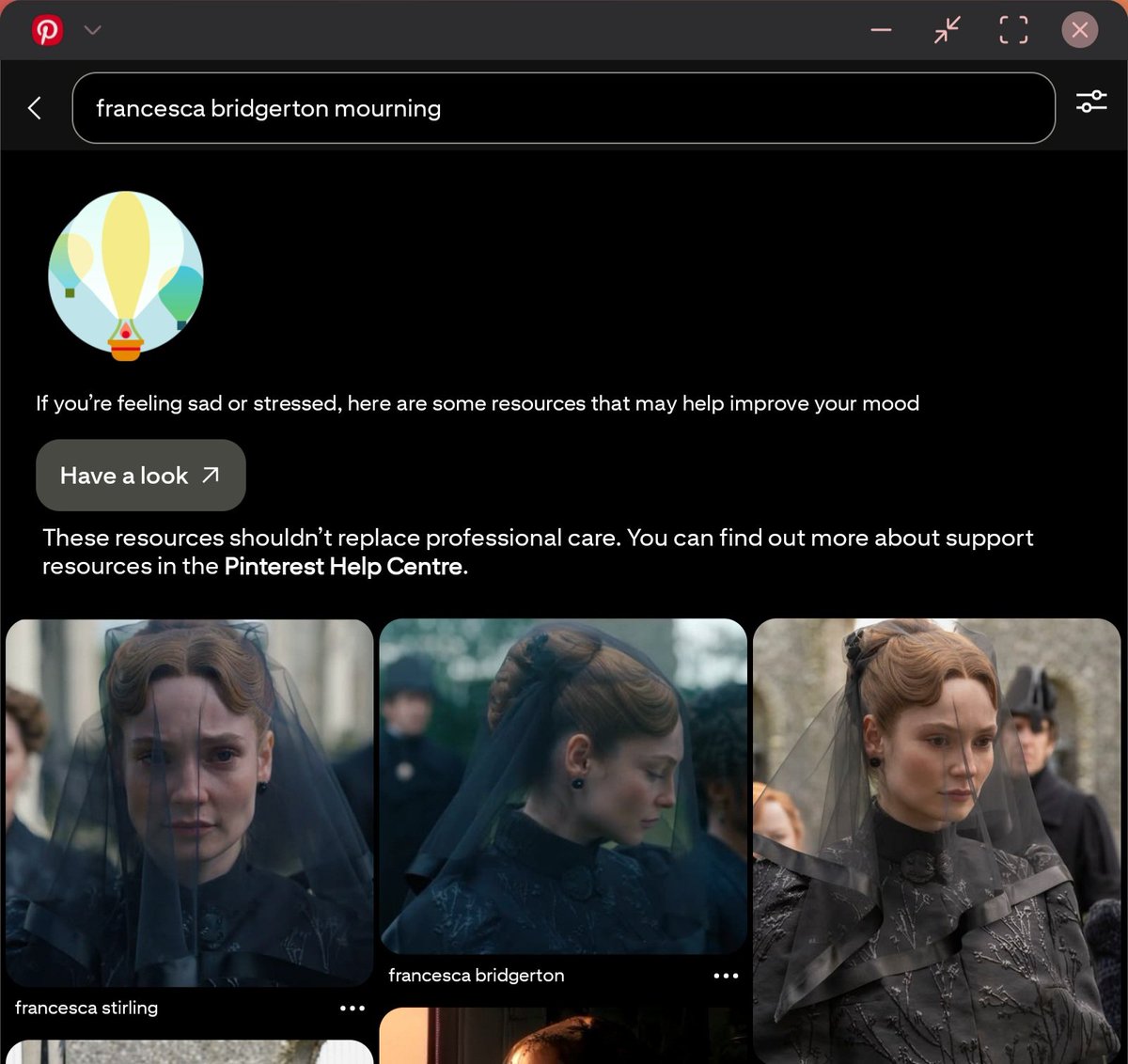Close the window with the X button
Viewport: 1128px width, 1064px height.
click(1080, 30)
